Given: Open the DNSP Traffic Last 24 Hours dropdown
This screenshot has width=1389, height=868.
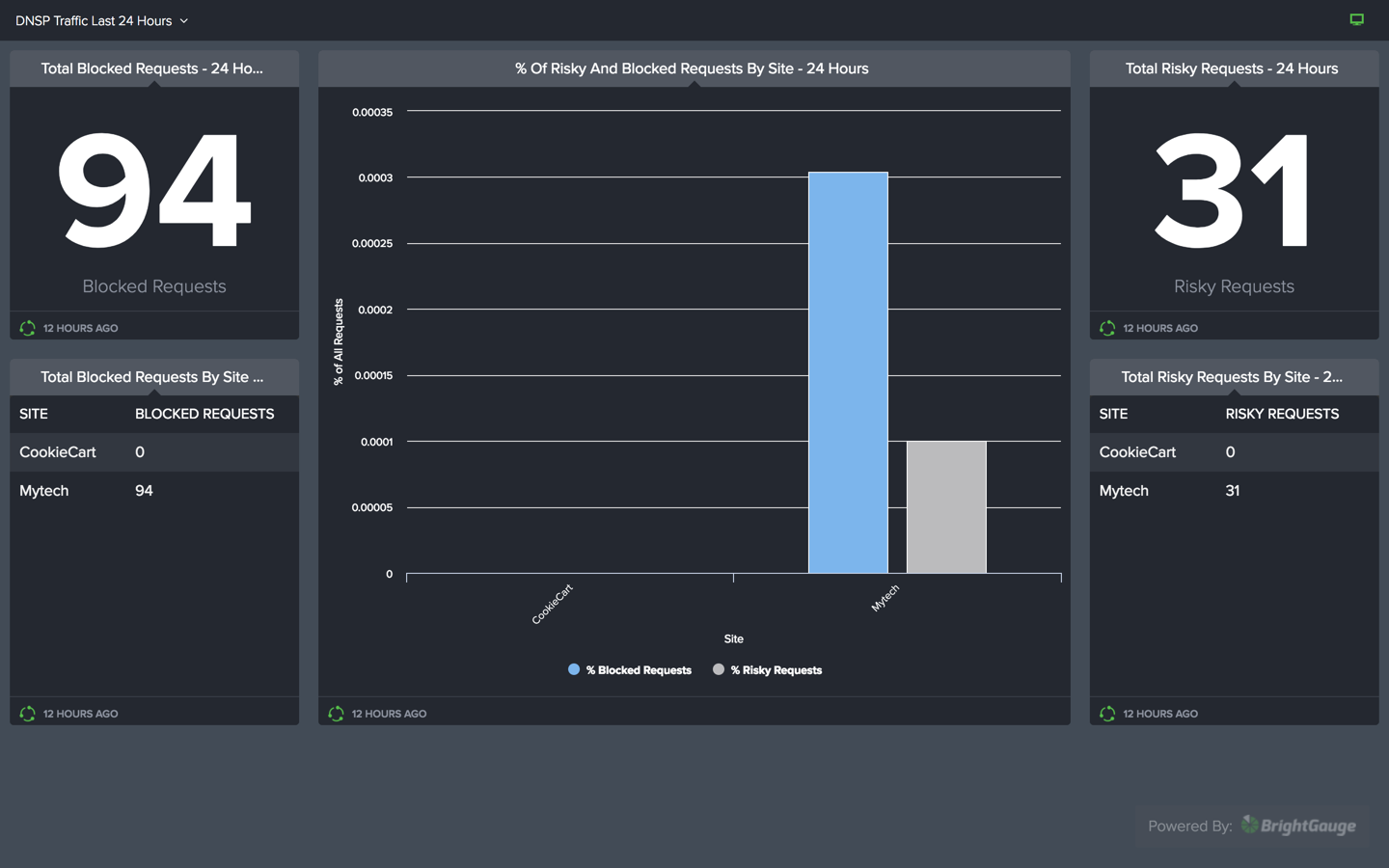Looking at the screenshot, I should [101, 20].
